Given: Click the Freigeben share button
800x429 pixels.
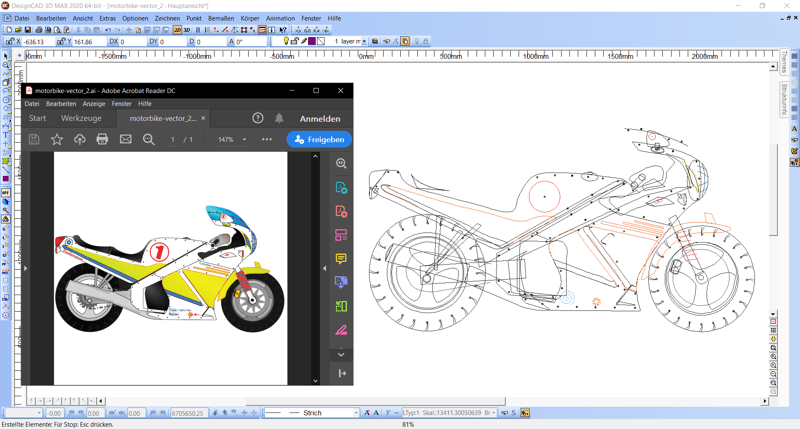Looking at the screenshot, I should click(319, 140).
